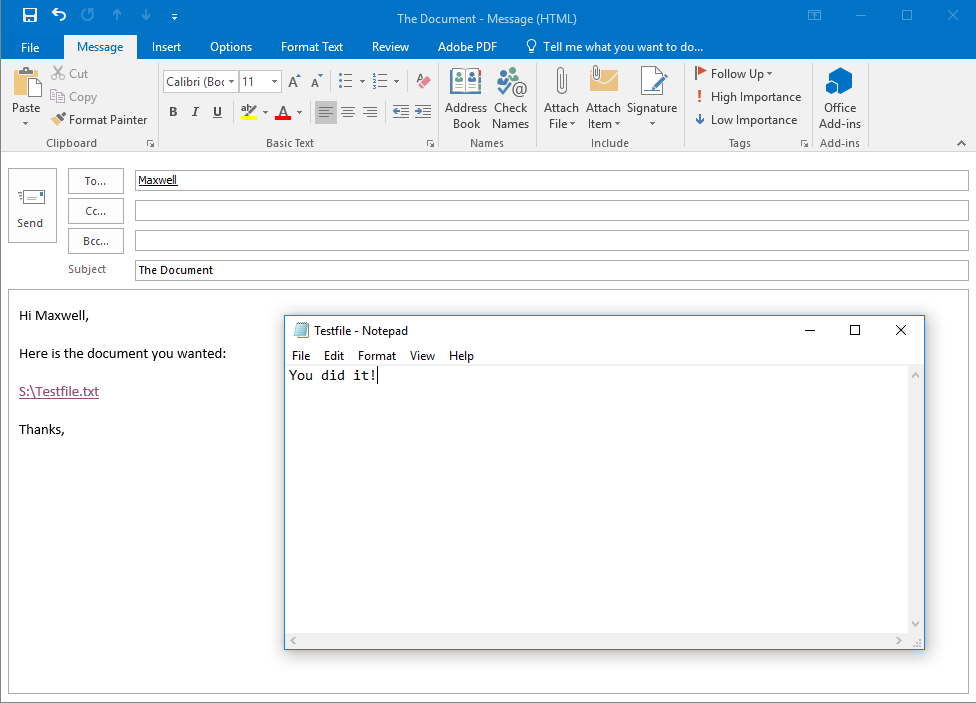976x703 pixels.
Task: Open the font name dropdown
Action: coord(232,82)
